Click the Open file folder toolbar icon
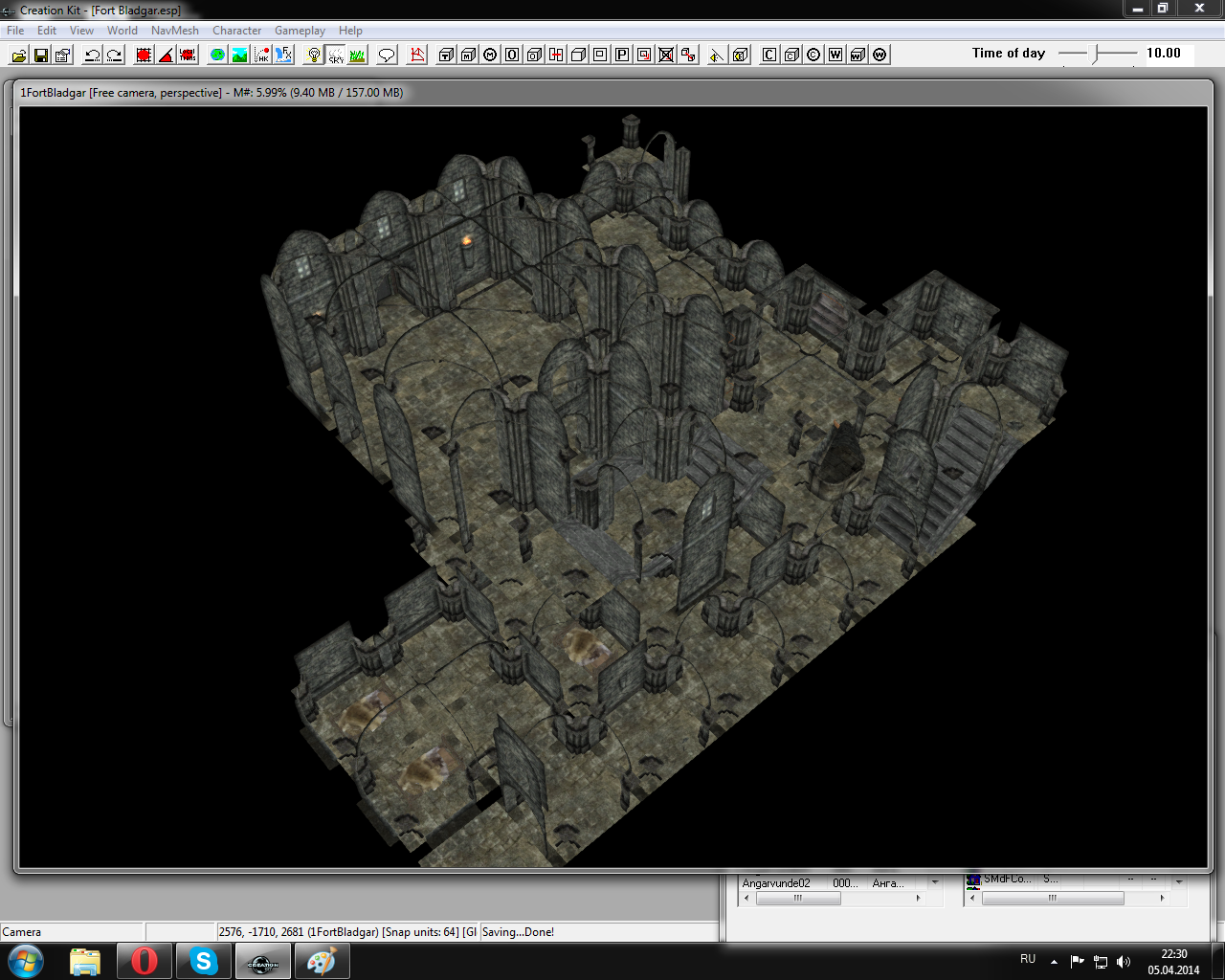The width and height of the screenshot is (1225, 980). [19, 56]
